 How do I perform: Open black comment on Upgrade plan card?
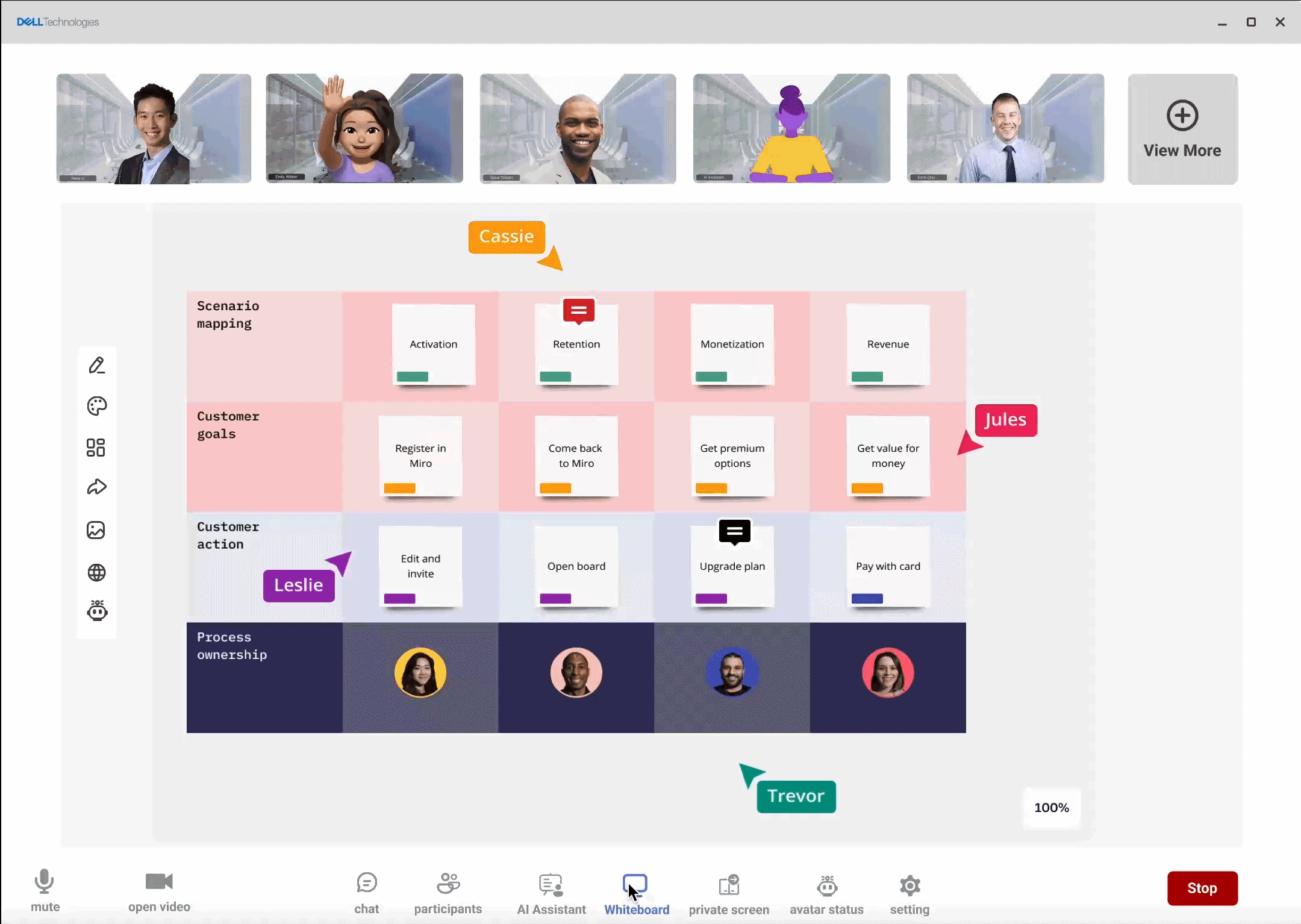click(x=735, y=532)
